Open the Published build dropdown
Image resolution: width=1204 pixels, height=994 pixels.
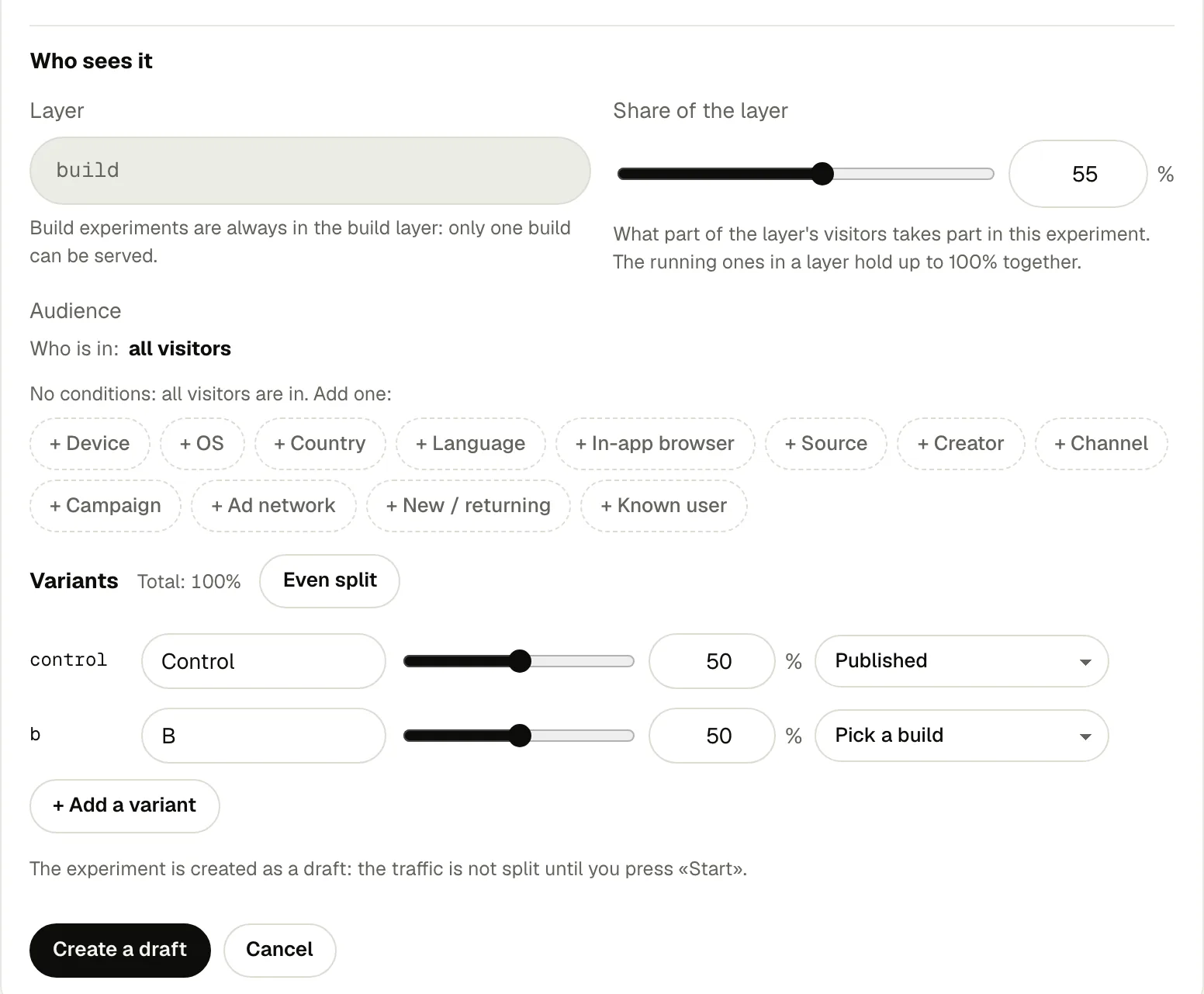961,661
